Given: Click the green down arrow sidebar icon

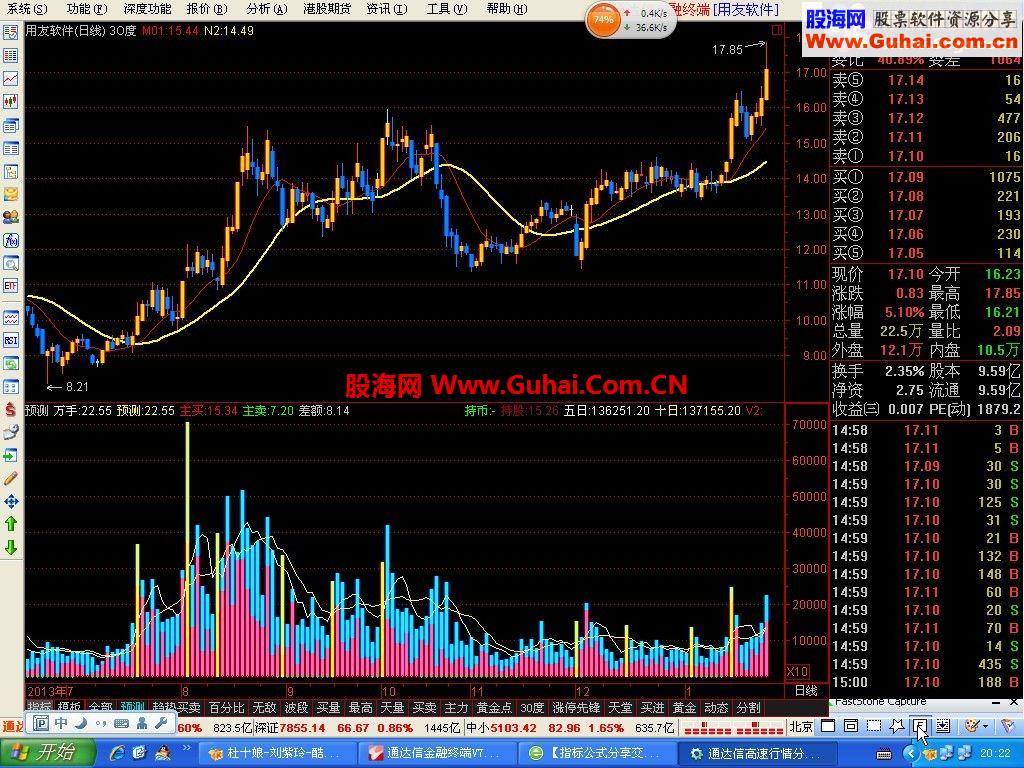Looking at the screenshot, I should (10, 547).
